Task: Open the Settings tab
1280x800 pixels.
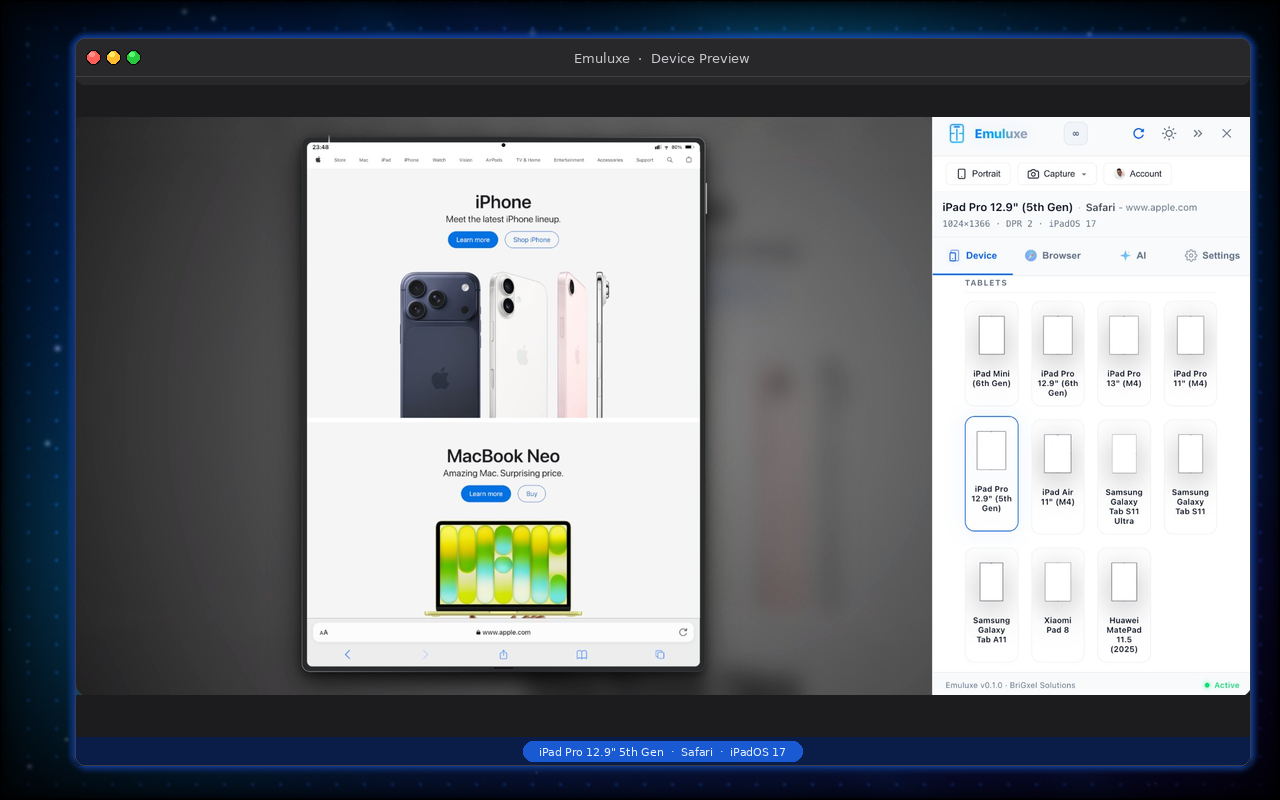Action: pos(1211,256)
